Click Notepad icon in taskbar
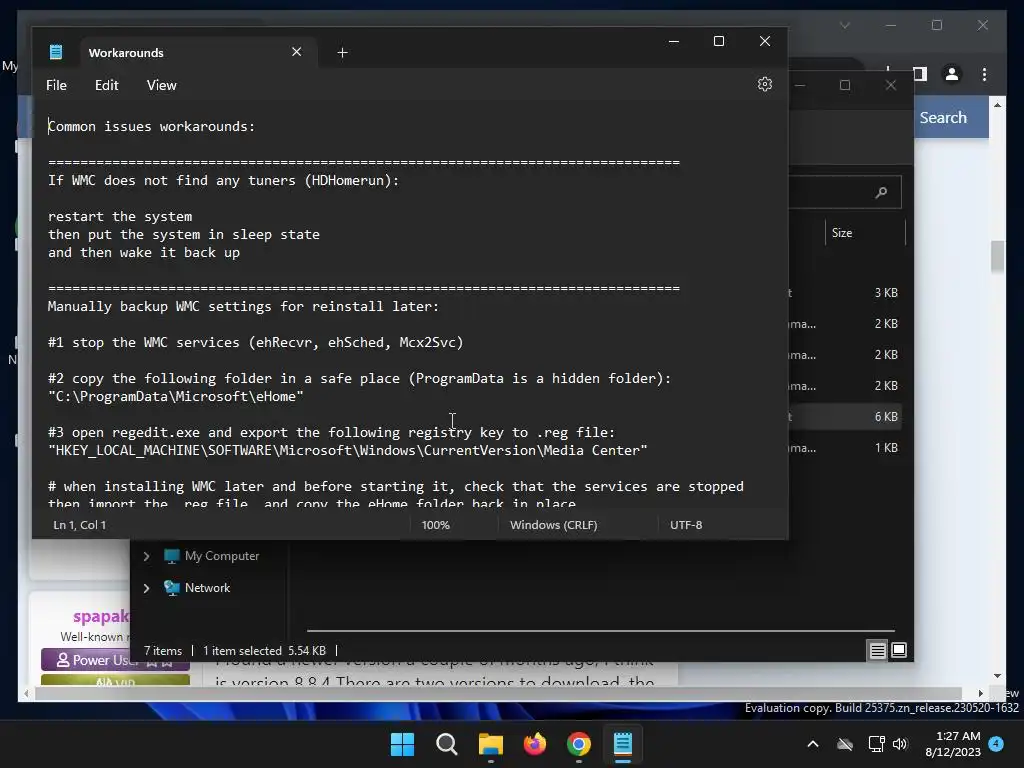 pyautogui.click(x=623, y=744)
